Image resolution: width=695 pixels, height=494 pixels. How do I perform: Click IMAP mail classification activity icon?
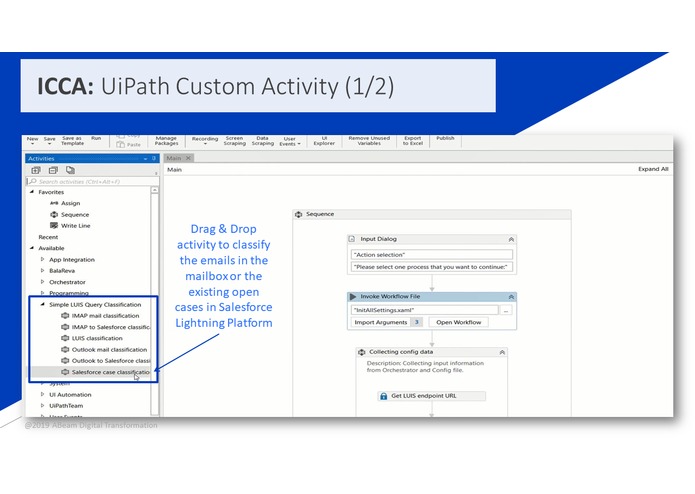pos(65,316)
